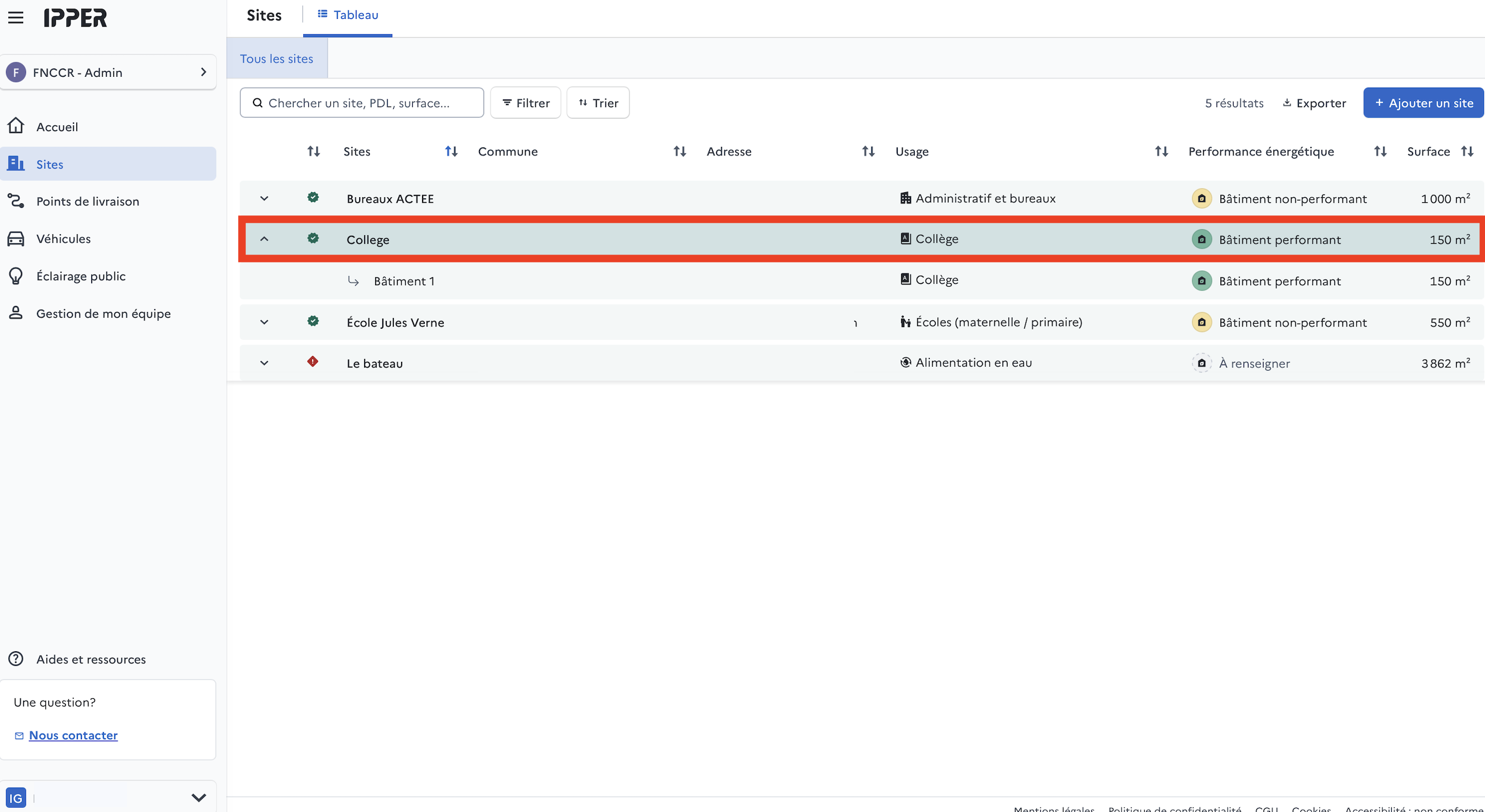
Task: Expand the Bureaux ACTEE row chevron
Action: (264, 198)
